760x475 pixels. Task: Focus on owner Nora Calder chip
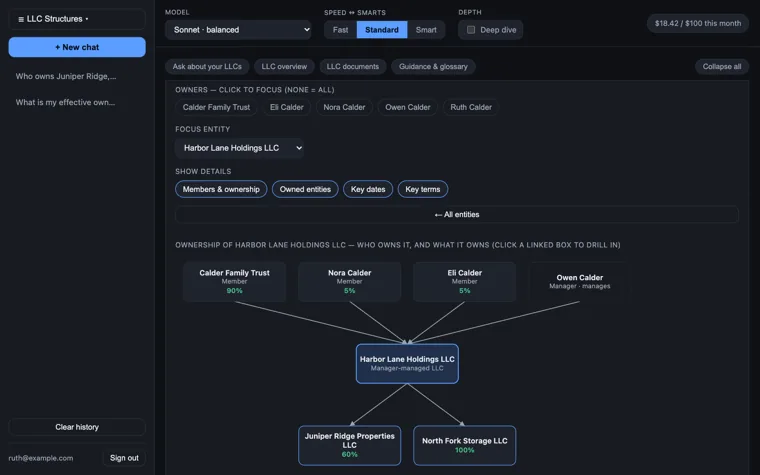pyautogui.click(x=344, y=107)
